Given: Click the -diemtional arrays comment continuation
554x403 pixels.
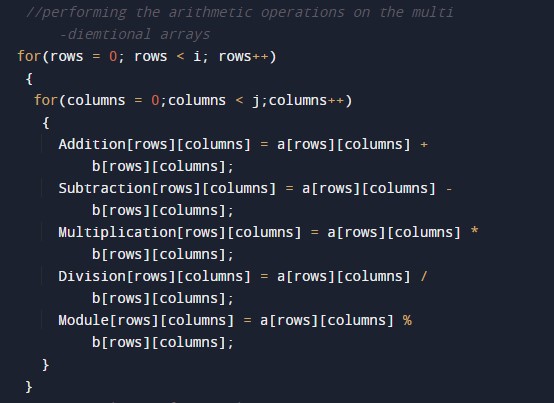Looking at the screenshot, I should [x=135, y=35].
